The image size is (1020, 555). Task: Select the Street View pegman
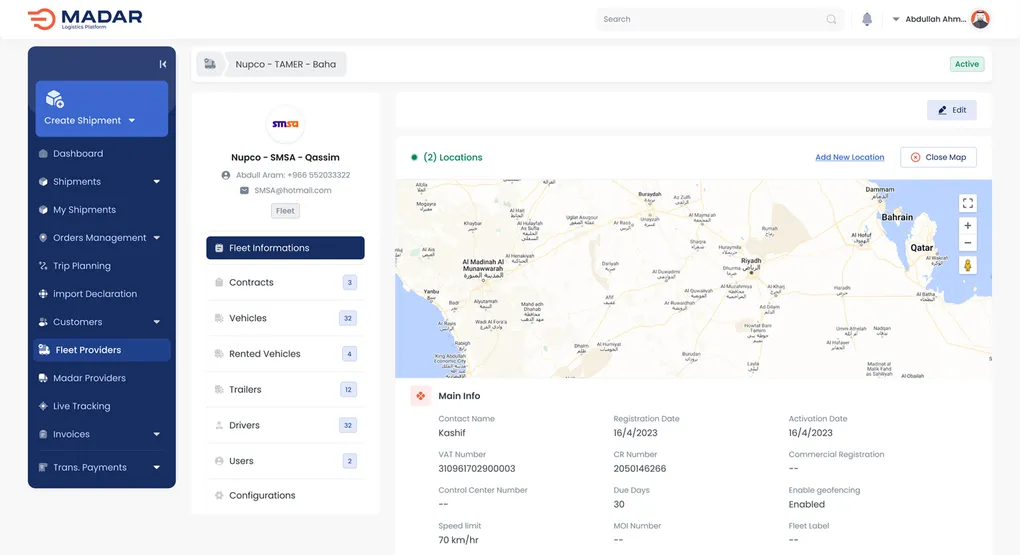(967, 265)
